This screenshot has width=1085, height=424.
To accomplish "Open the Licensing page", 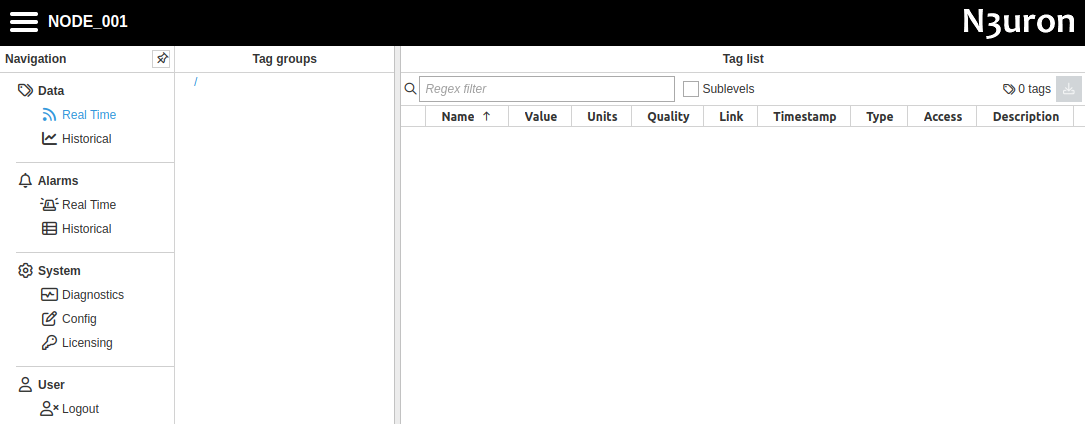I will tap(87, 343).
